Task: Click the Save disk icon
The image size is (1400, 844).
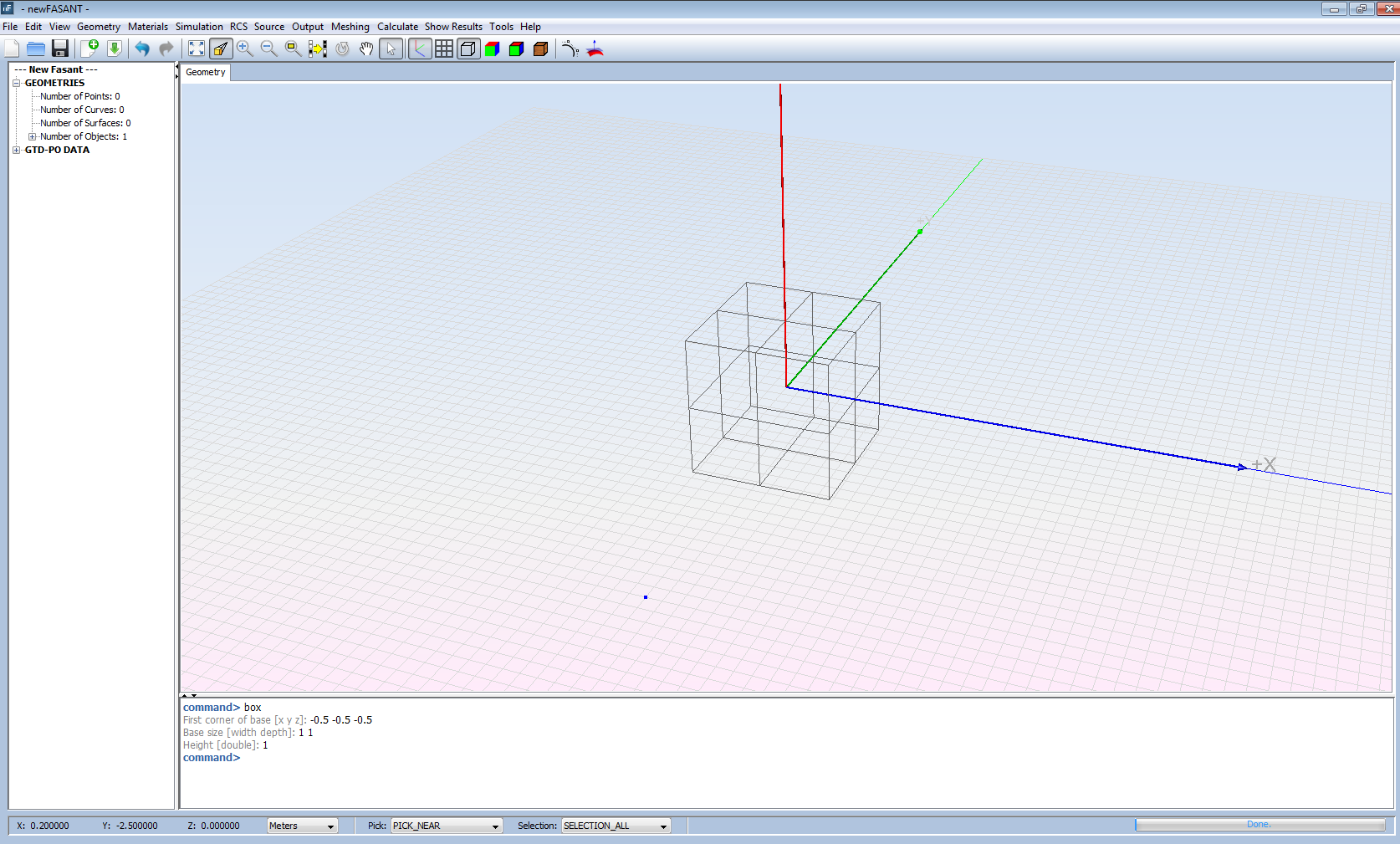Action: pyautogui.click(x=60, y=49)
